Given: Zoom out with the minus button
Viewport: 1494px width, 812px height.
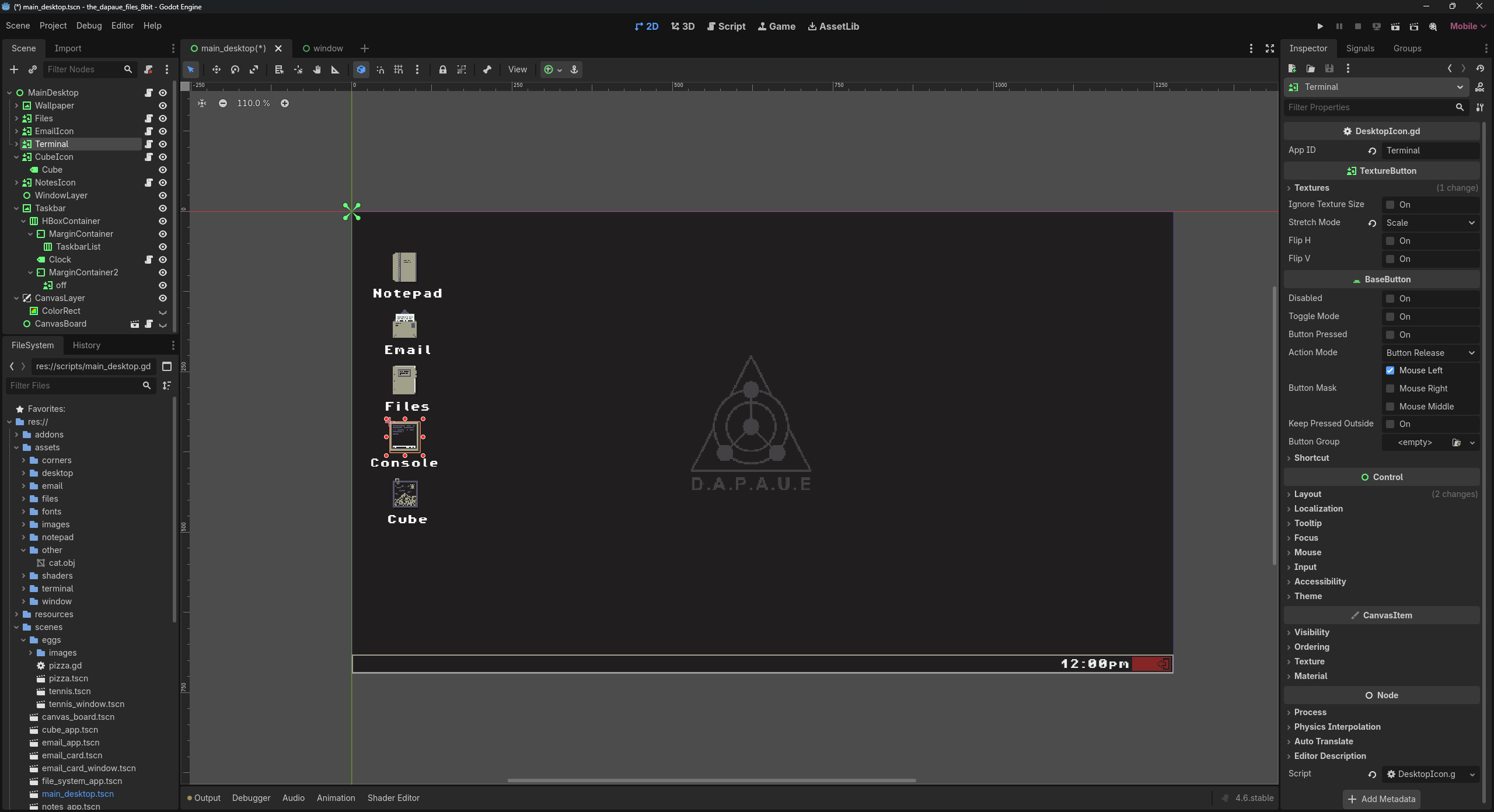Looking at the screenshot, I should pyautogui.click(x=223, y=103).
